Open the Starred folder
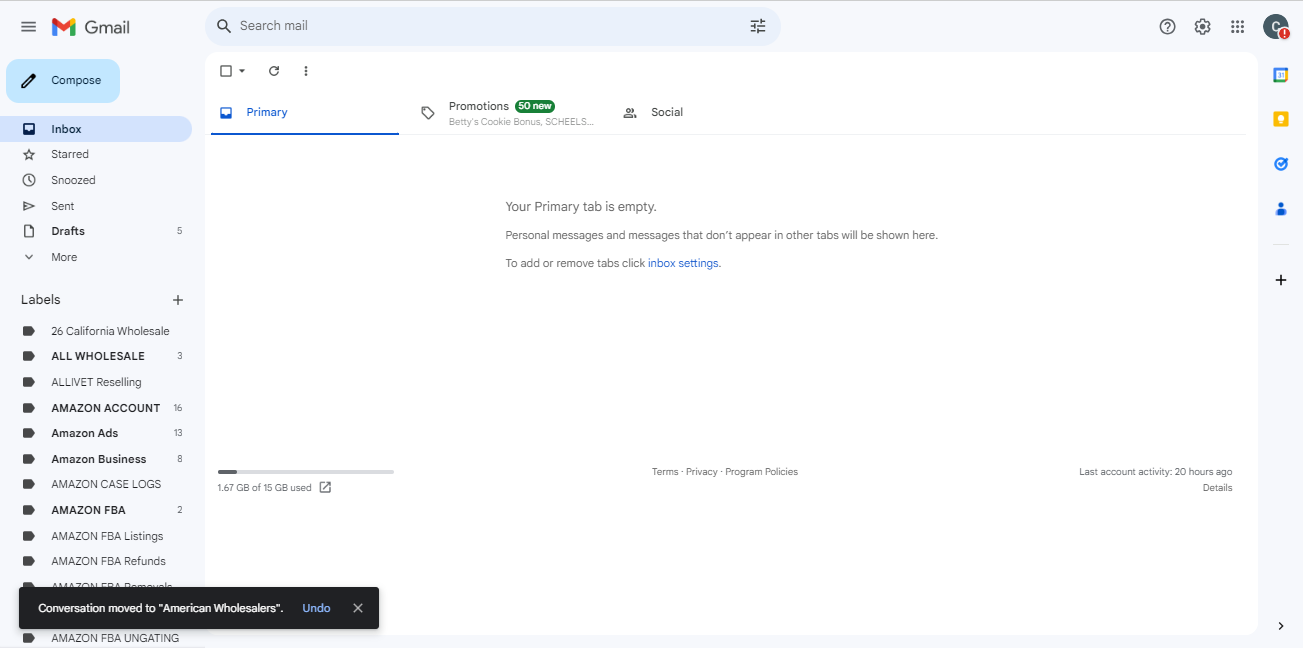 [96, 154]
